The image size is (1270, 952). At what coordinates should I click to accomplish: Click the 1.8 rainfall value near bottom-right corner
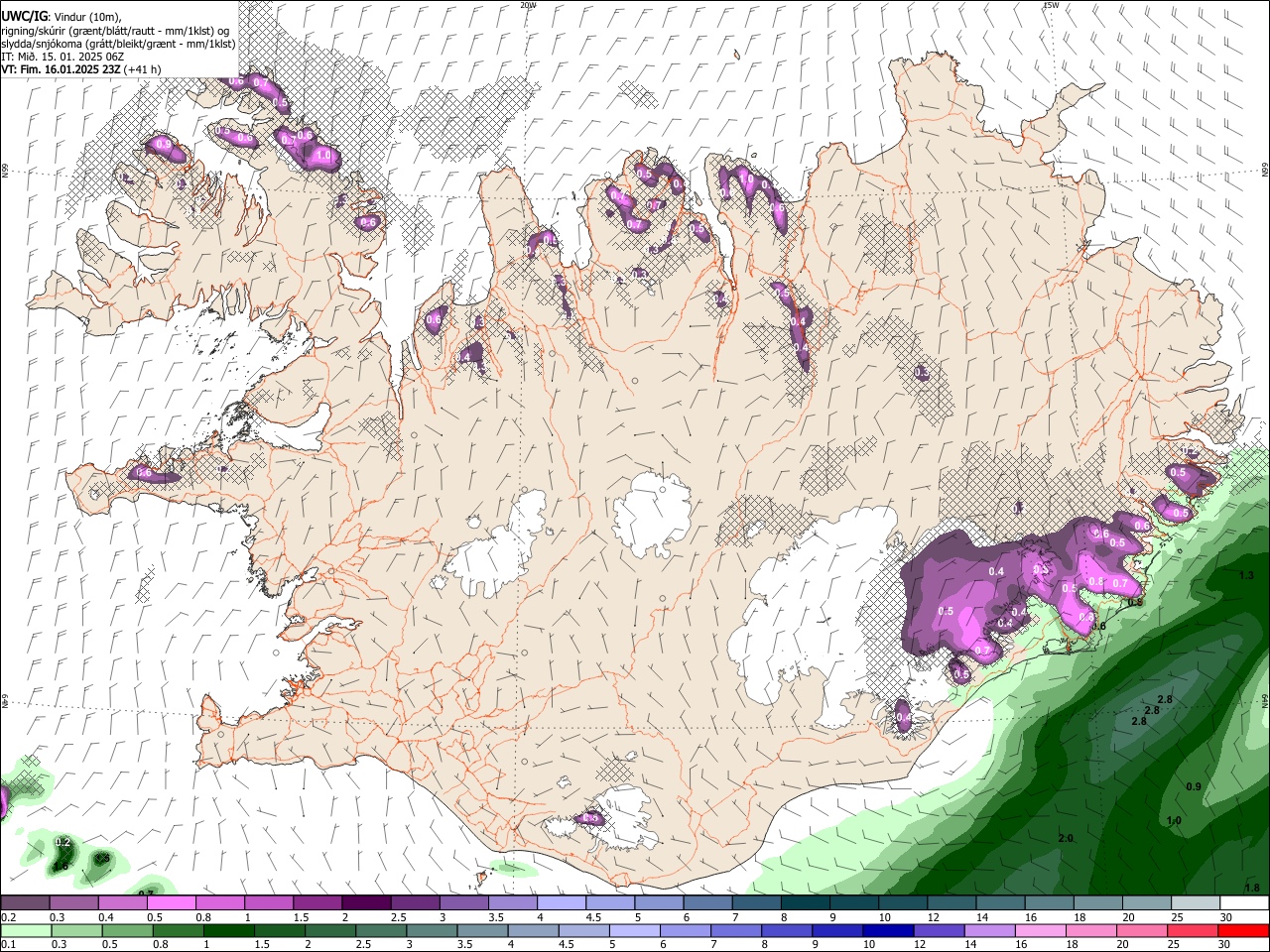[1252, 888]
